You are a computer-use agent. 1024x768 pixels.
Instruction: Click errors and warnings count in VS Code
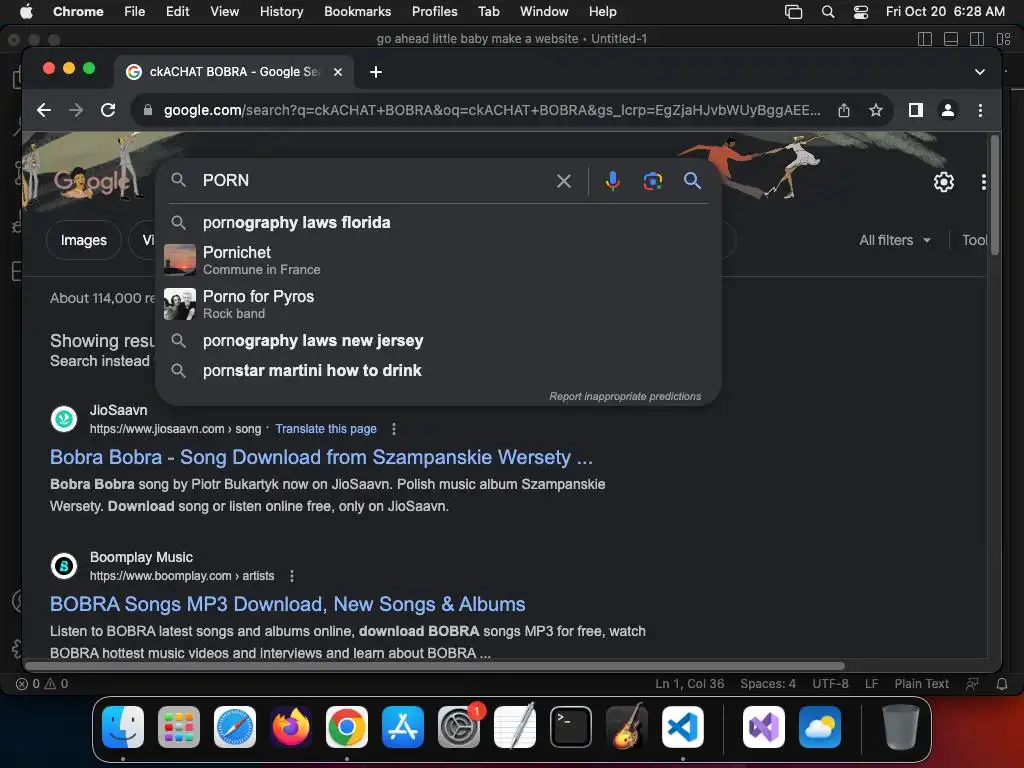pyautogui.click(x=42, y=684)
